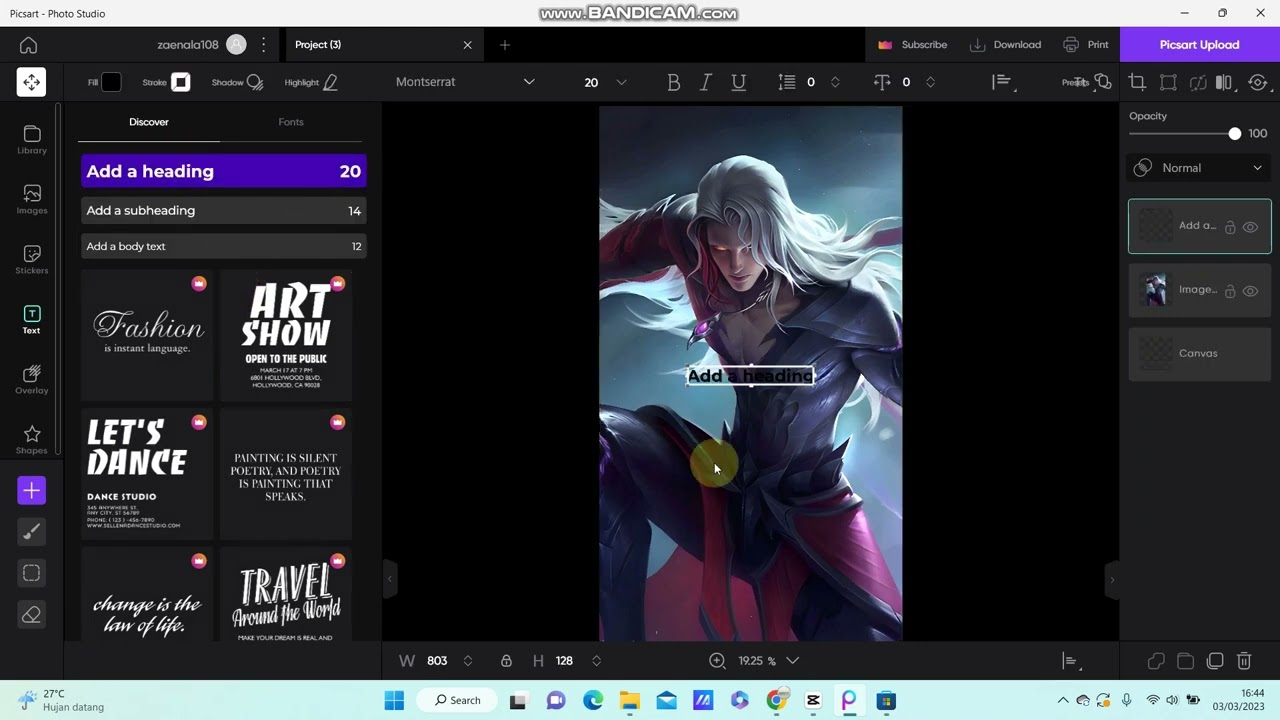This screenshot has height=720, width=1280.
Task: Toggle italic formatting
Action: point(705,82)
